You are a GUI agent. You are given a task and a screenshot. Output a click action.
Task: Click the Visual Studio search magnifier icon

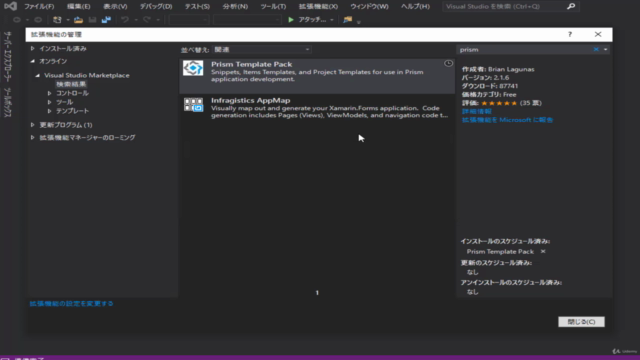(571, 6)
